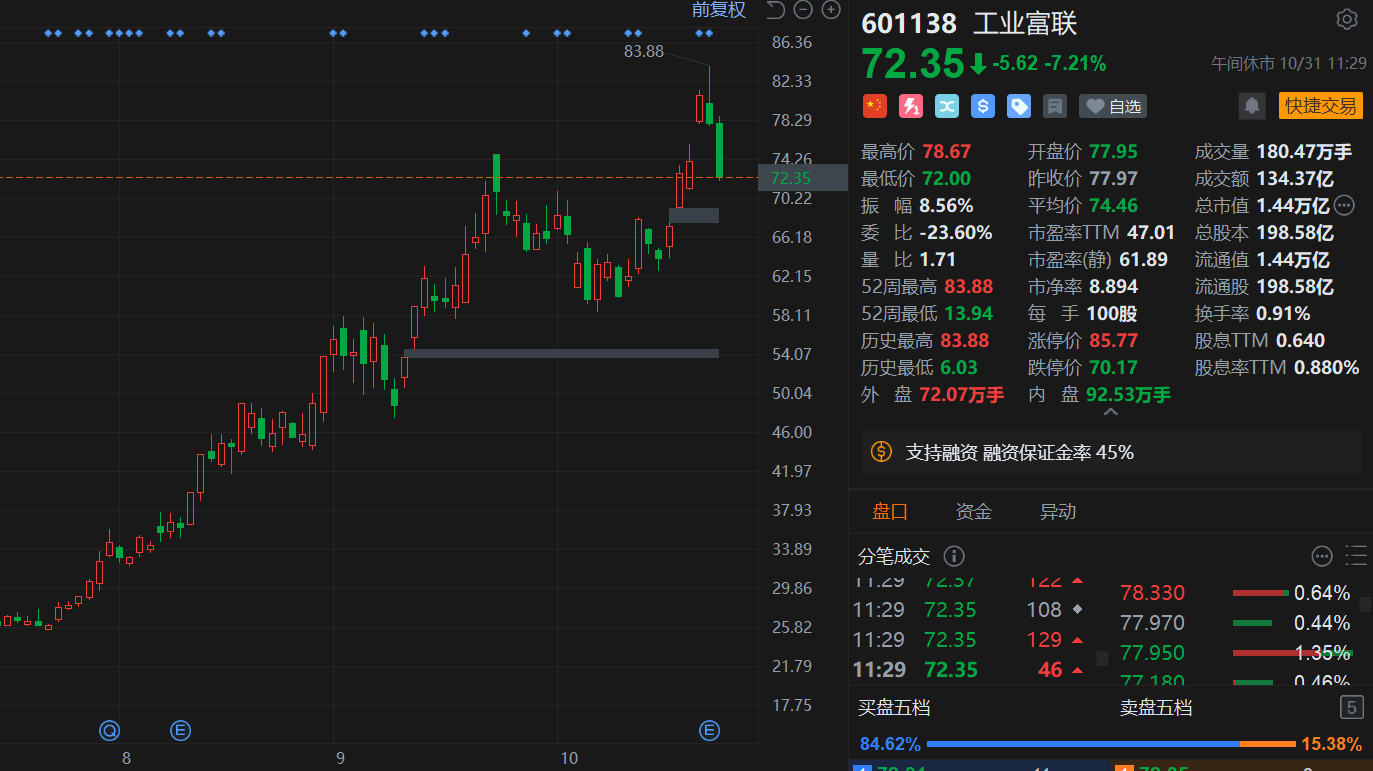Image resolution: width=1373 pixels, height=771 pixels.
Task: Click the 快捷交易 quick trade button
Action: 1320,106
